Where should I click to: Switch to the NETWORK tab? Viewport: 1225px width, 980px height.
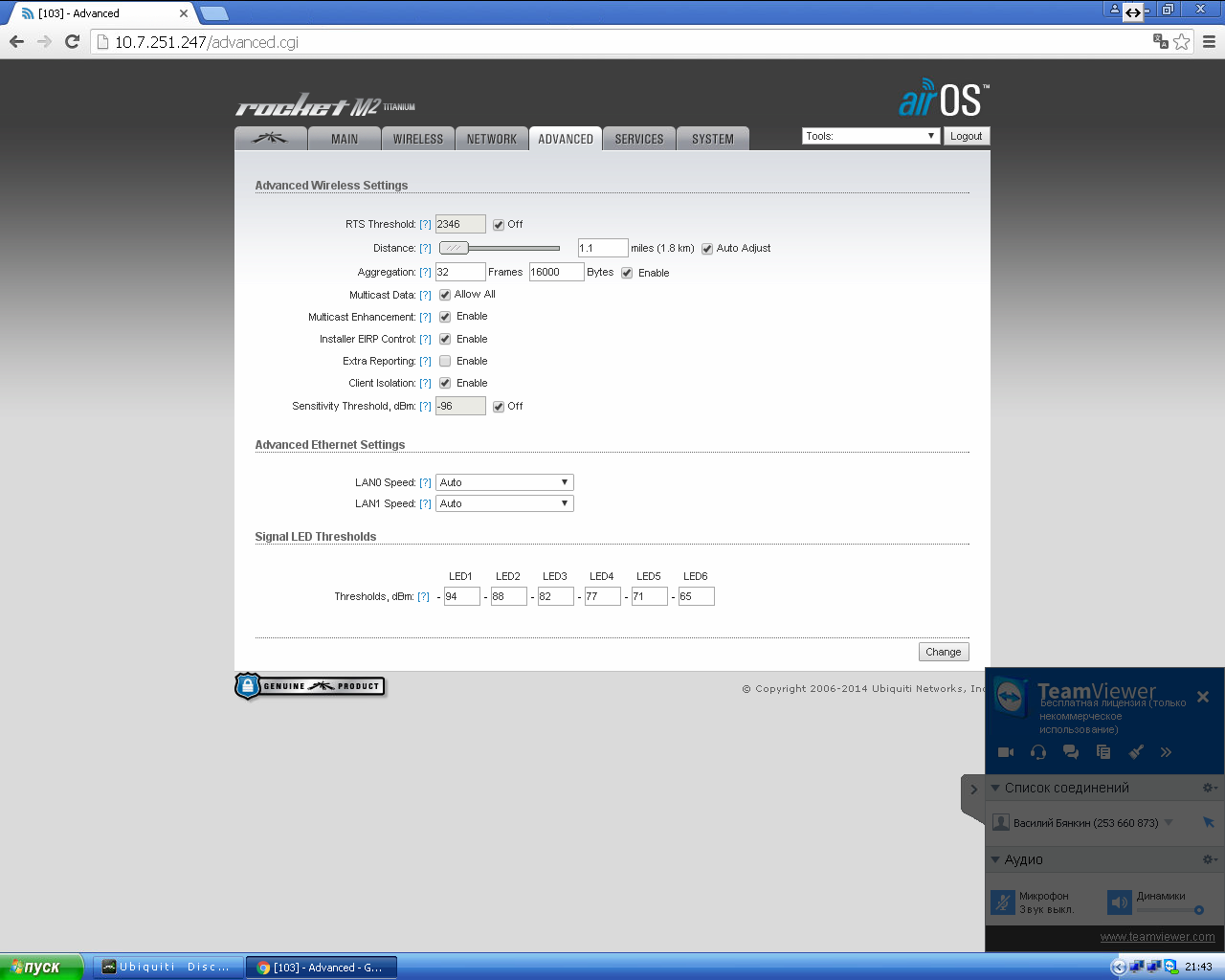click(492, 139)
